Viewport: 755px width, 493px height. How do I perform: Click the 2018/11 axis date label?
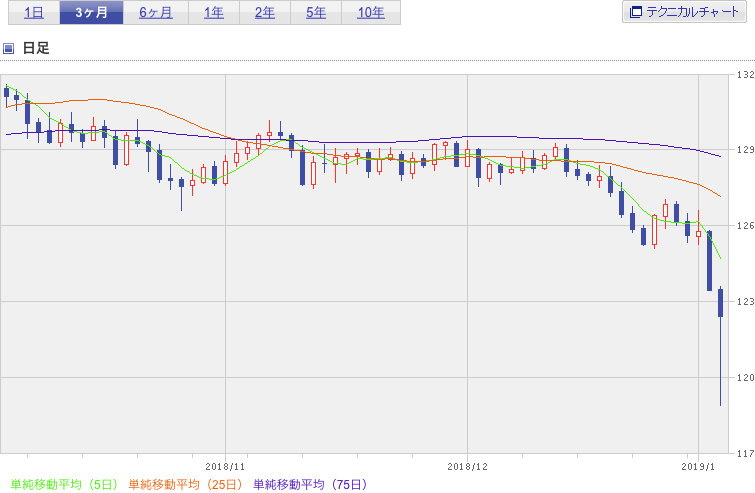pos(225,467)
